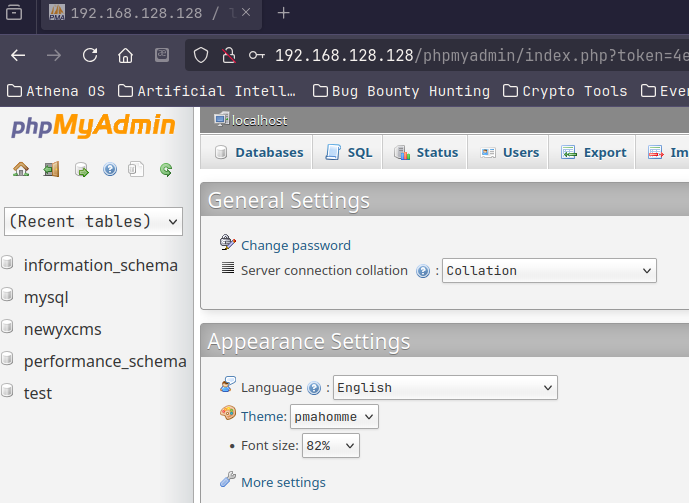Open the Recent tables dropdown
Screen dimensions: 689x503
94,221
